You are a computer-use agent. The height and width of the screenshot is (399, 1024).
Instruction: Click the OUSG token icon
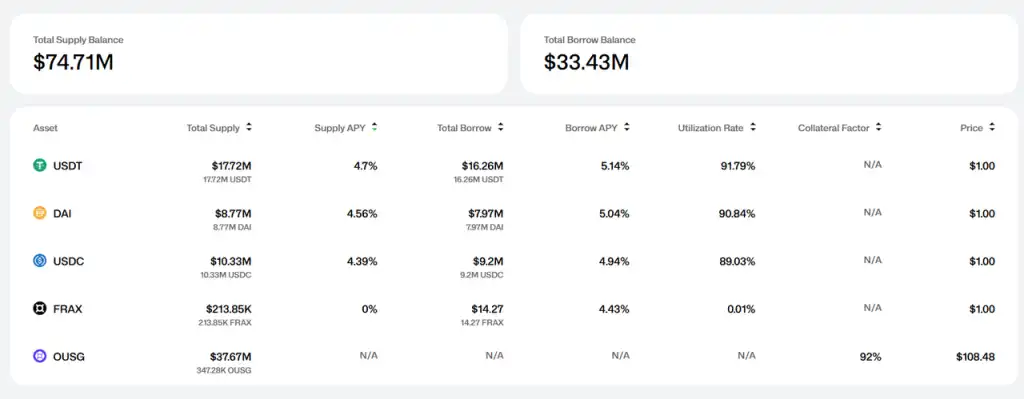coord(40,357)
